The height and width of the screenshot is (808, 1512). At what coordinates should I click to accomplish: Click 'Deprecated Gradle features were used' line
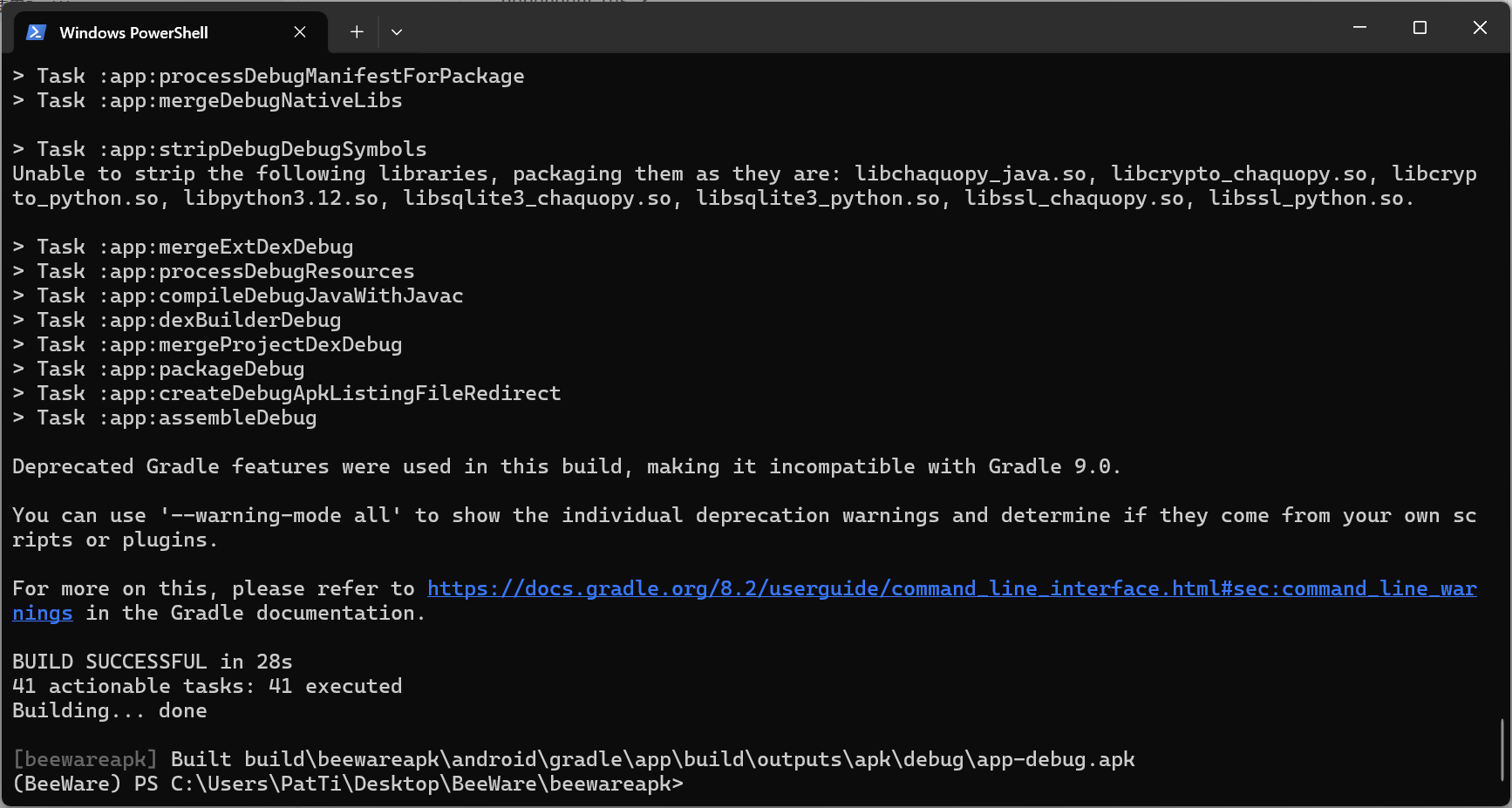tap(566, 467)
